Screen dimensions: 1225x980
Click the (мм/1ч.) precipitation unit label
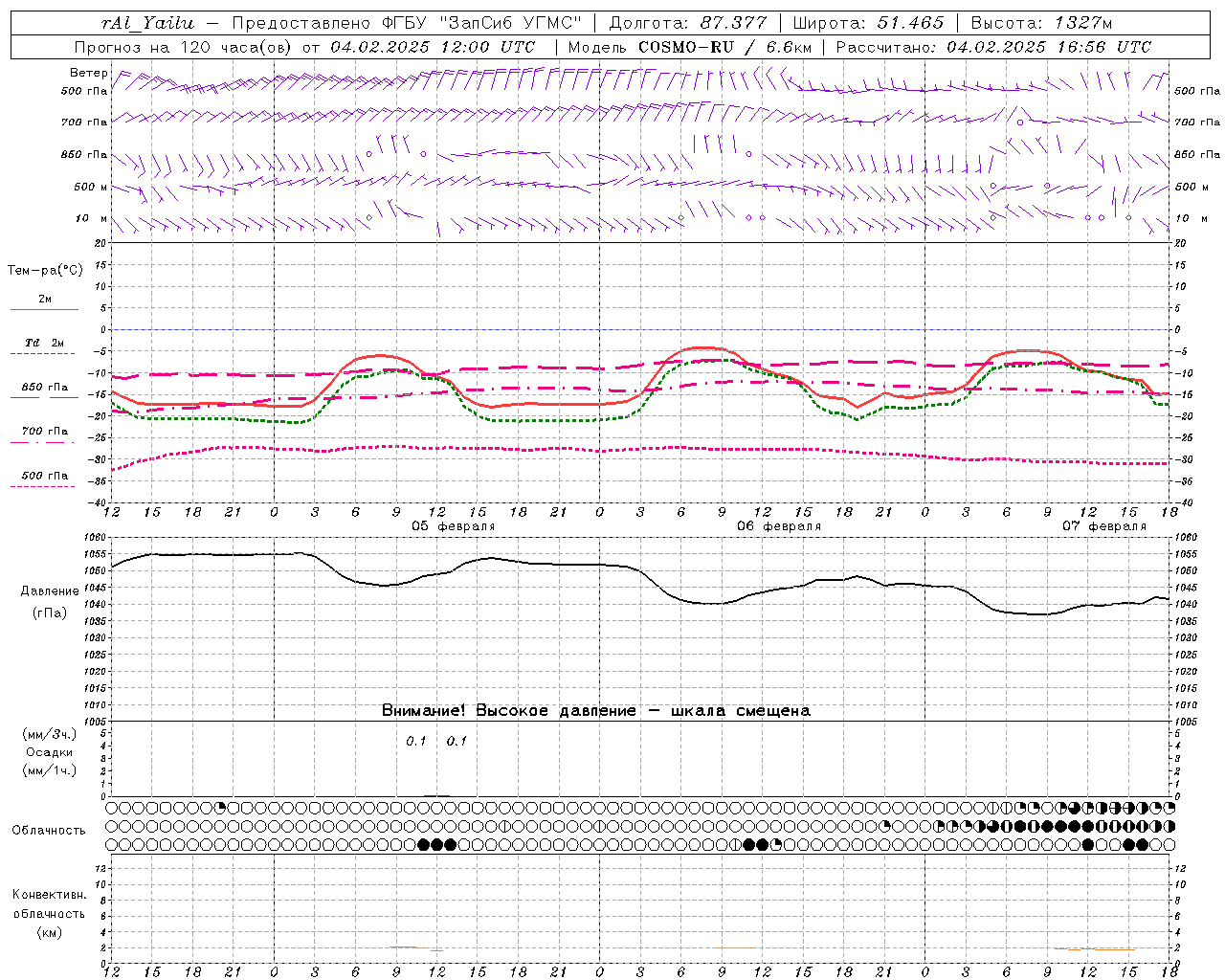(50, 770)
